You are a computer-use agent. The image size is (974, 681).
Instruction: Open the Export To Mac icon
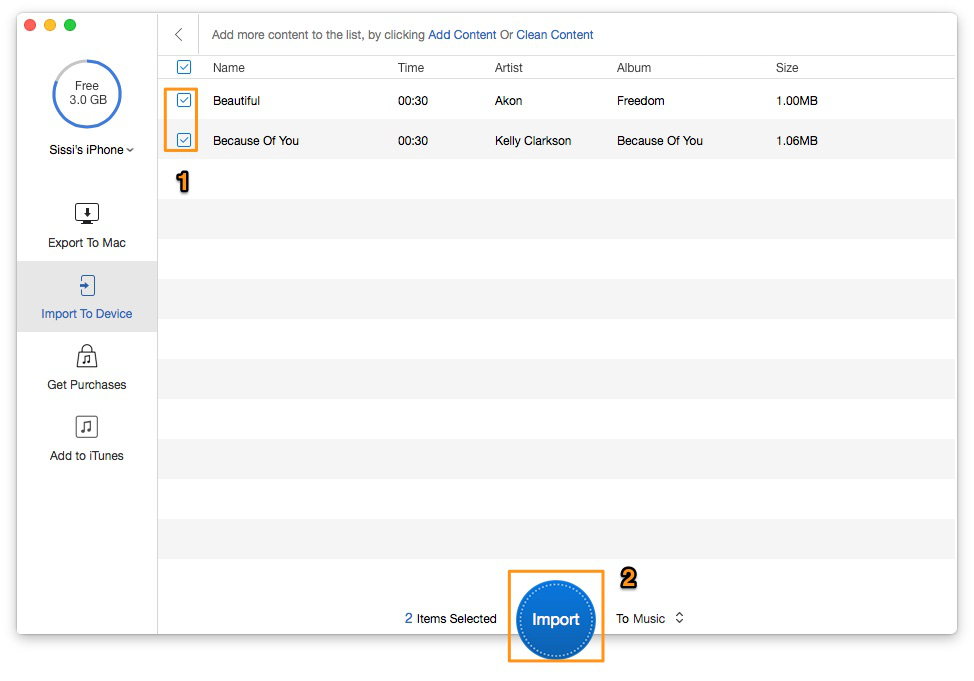pyautogui.click(x=87, y=213)
